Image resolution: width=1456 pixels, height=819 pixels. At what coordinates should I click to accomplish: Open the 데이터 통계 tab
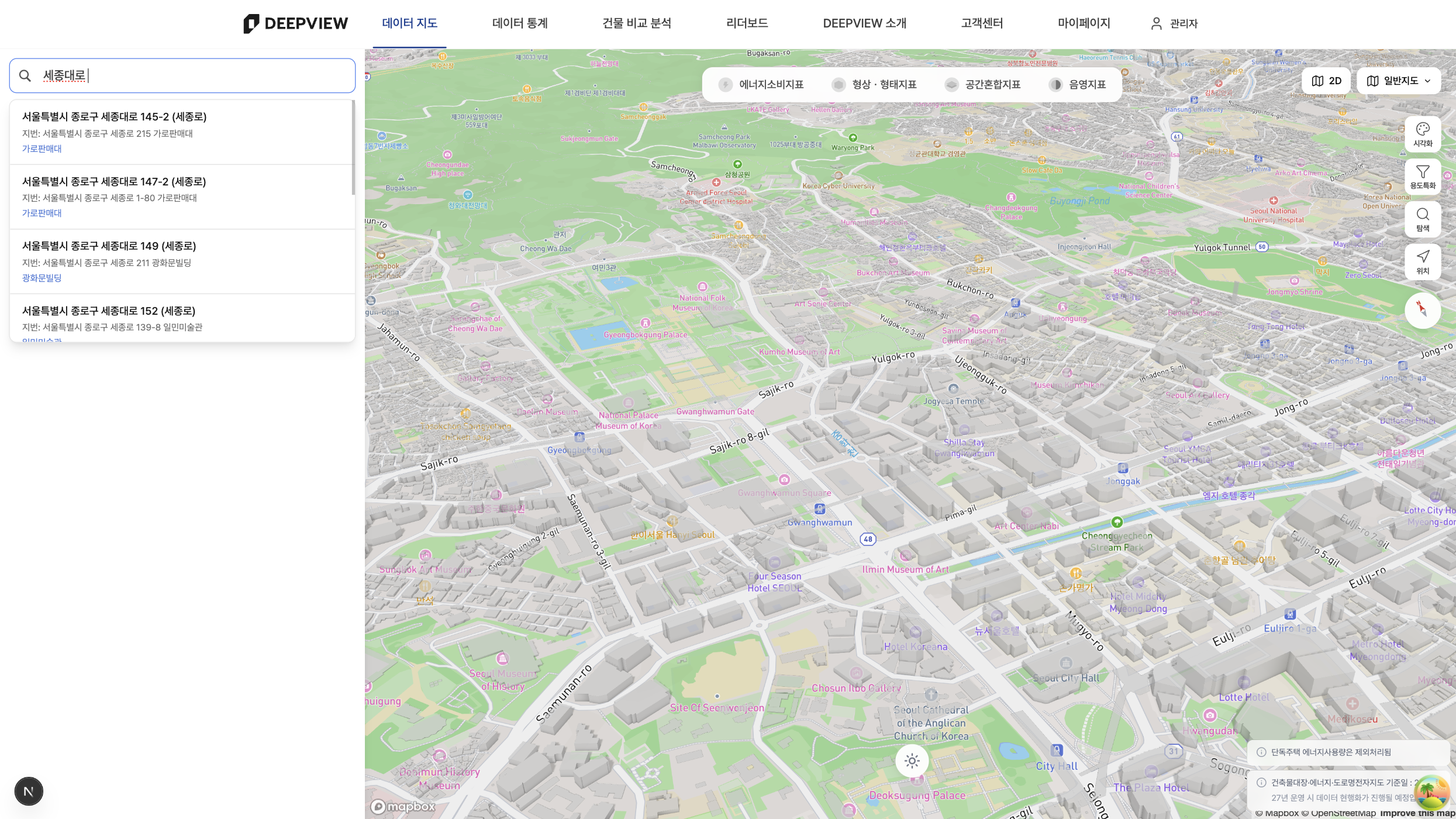(x=520, y=23)
